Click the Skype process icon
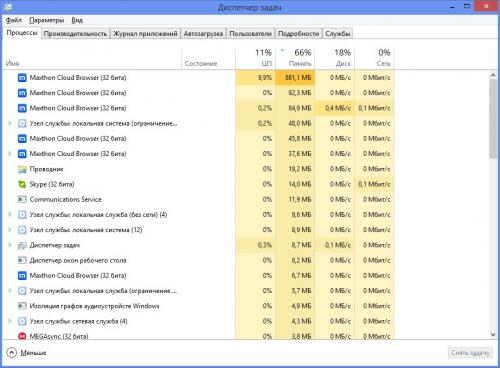The width and height of the screenshot is (500, 368). pos(22,184)
